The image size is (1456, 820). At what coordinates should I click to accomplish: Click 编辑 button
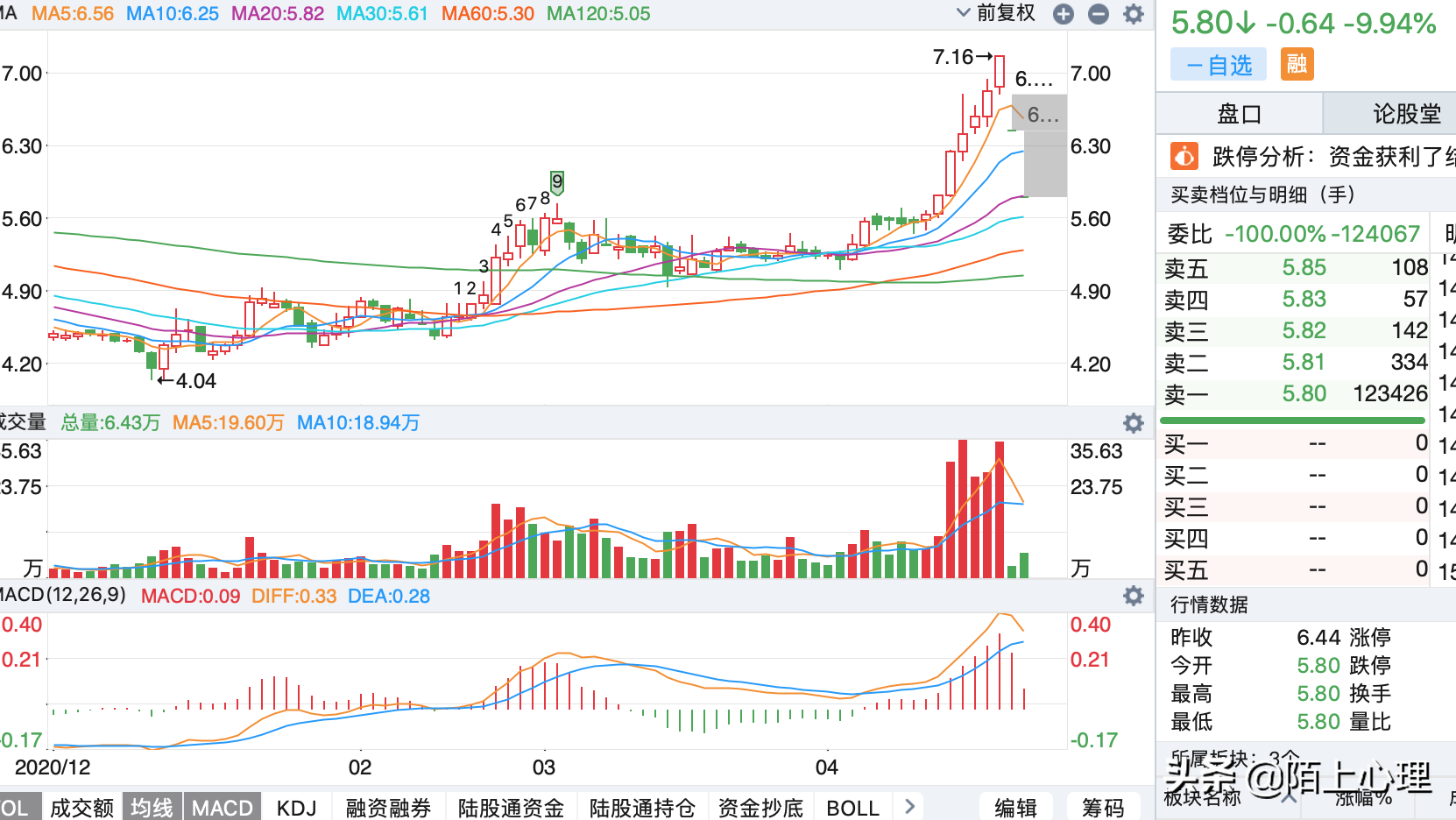click(1015, 807)
